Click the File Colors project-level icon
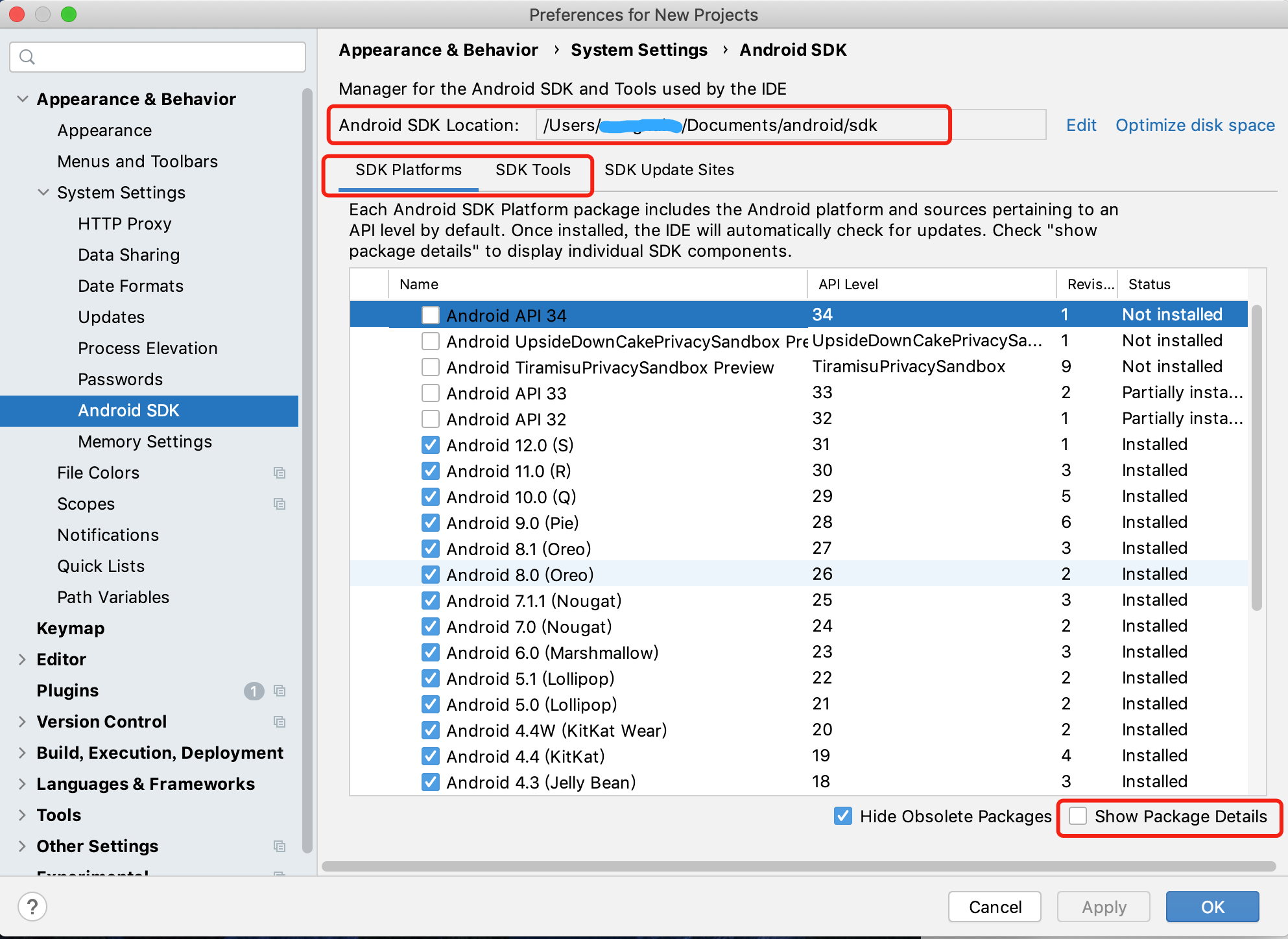1288x939 pixels. [280, 473]
